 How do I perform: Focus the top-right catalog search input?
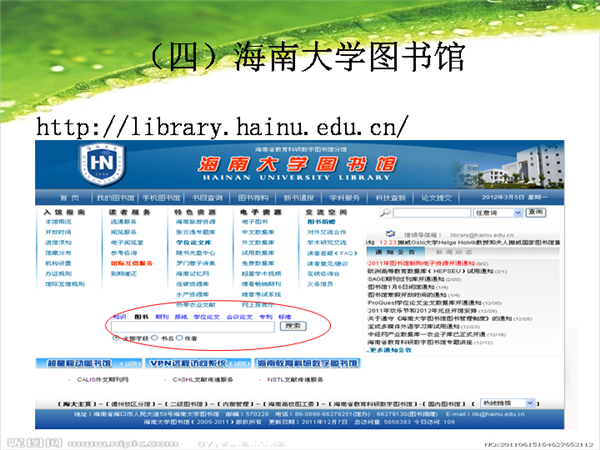coord(432,213)
